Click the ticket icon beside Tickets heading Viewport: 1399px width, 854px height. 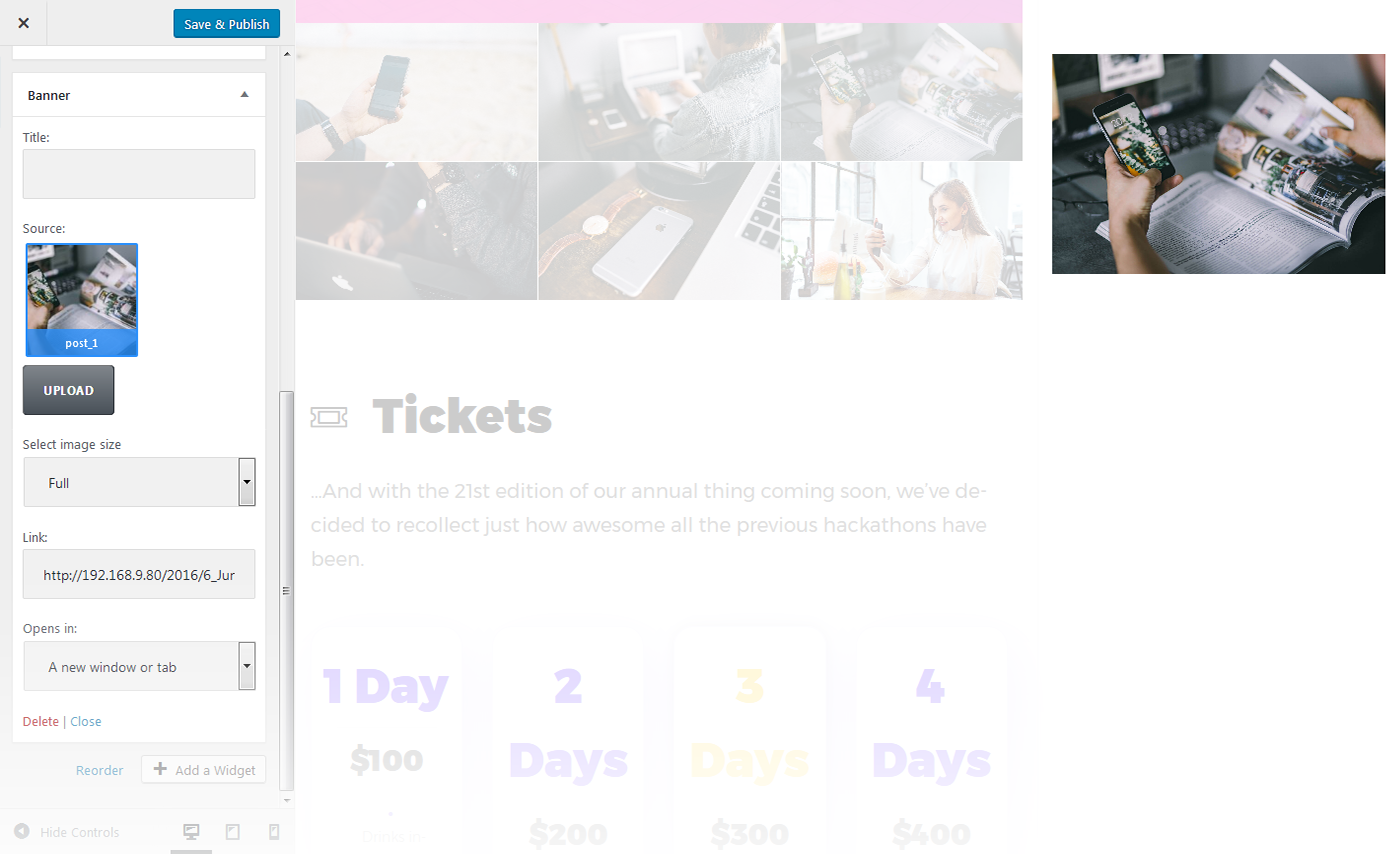tap(329, 418)
